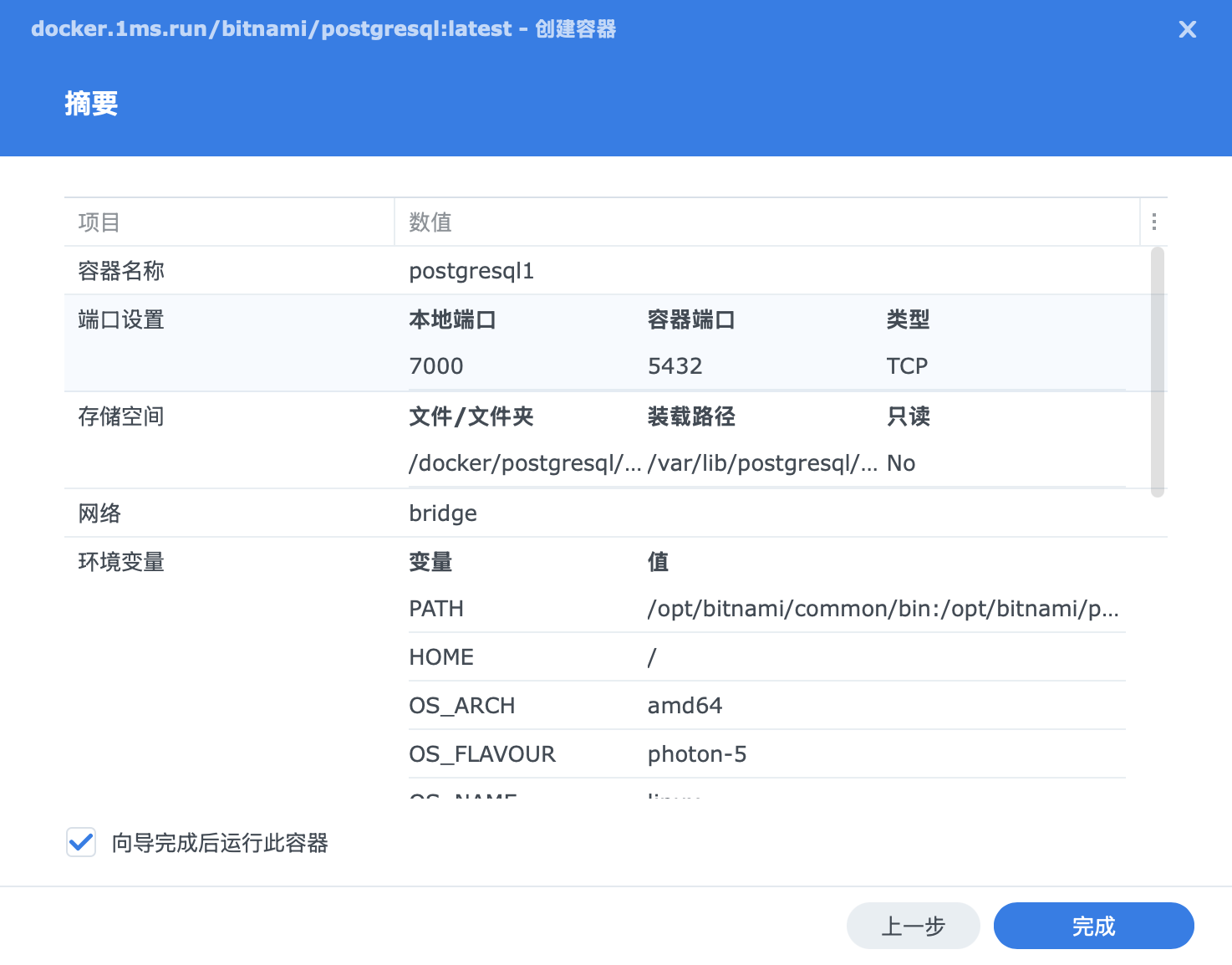
Task: Click local port value 7000
Action: [x=436, y=366]
